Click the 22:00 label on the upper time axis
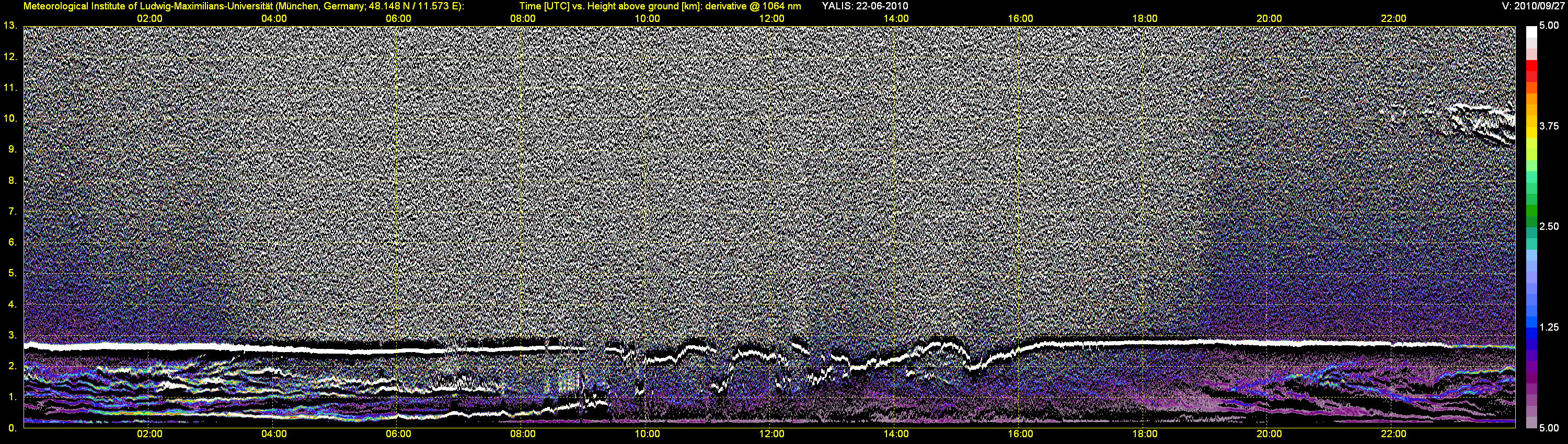1568x444 pixels. point(1394,19)
